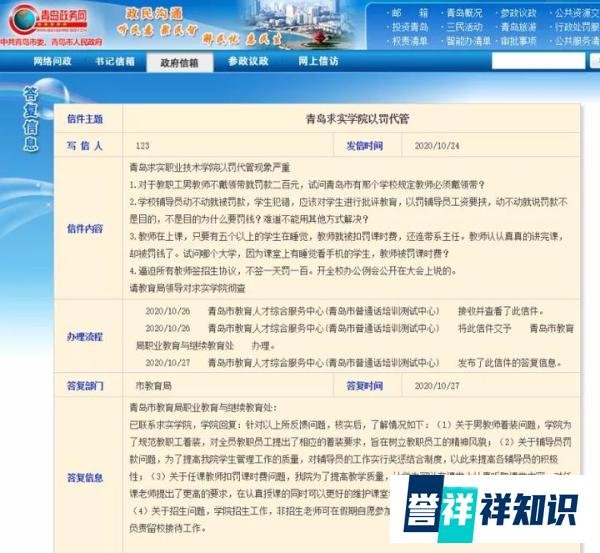Open the 权责清单 link

click(x=410, y=41)
